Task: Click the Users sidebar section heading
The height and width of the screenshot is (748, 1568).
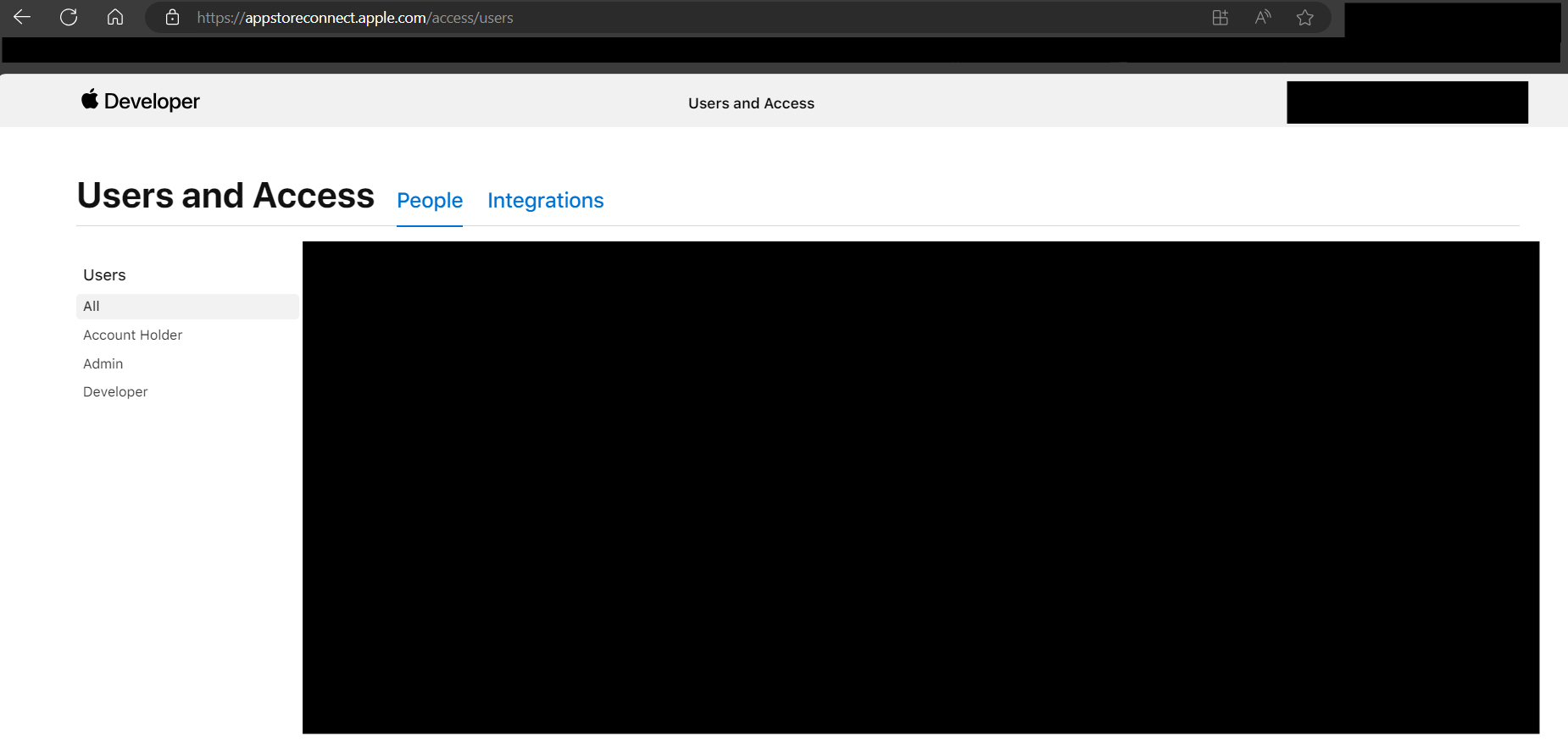Action: tap(104, 275)
